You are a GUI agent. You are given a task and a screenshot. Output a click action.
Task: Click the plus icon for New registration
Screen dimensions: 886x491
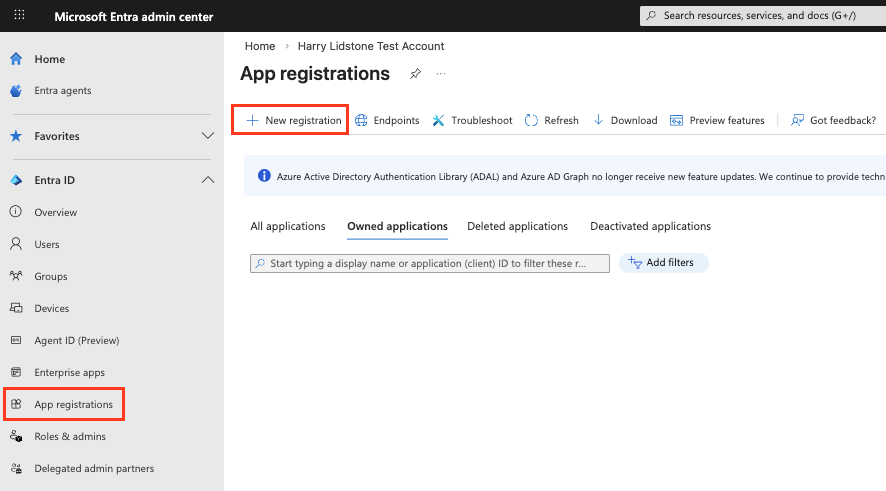[x=253, y=120]
